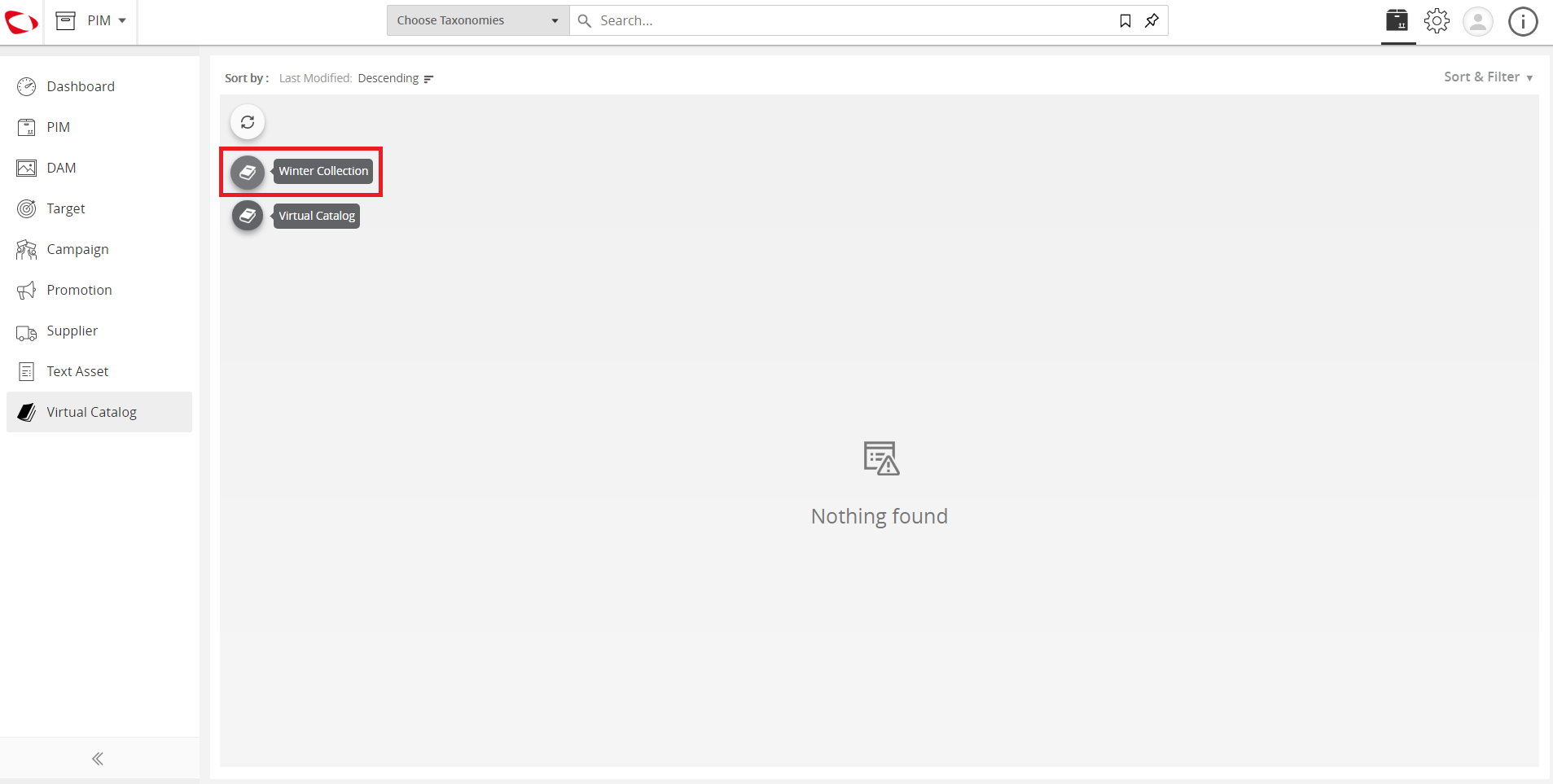Viewport: 1553px width, 784px height.
Task: Click the bookmark icon in search bar
Action: 1125,20
